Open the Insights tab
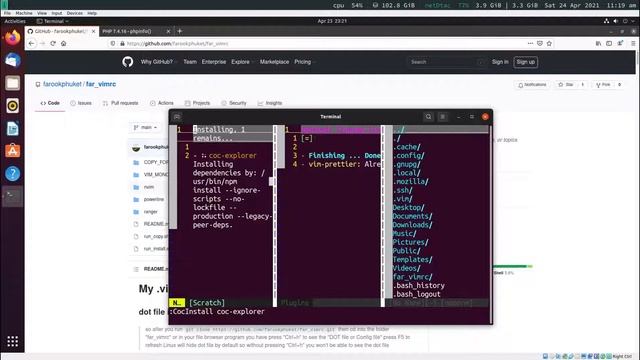This screenshot has height=360, width=640. point(270,103)
